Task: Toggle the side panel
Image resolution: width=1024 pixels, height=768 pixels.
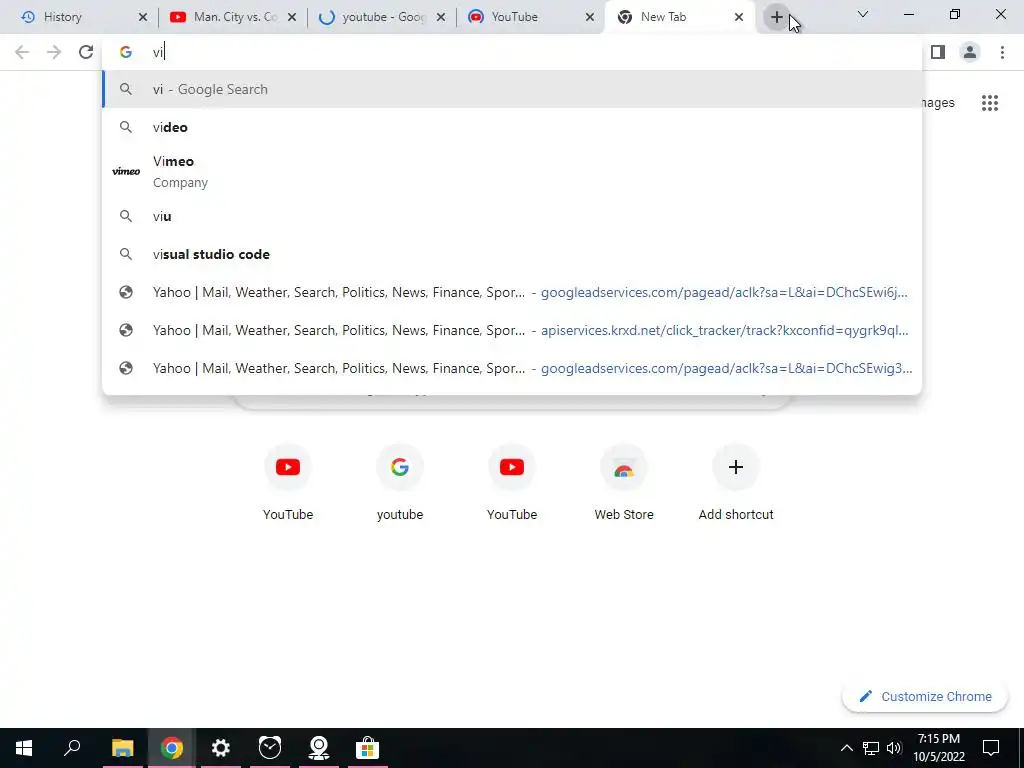Action: 938,52
